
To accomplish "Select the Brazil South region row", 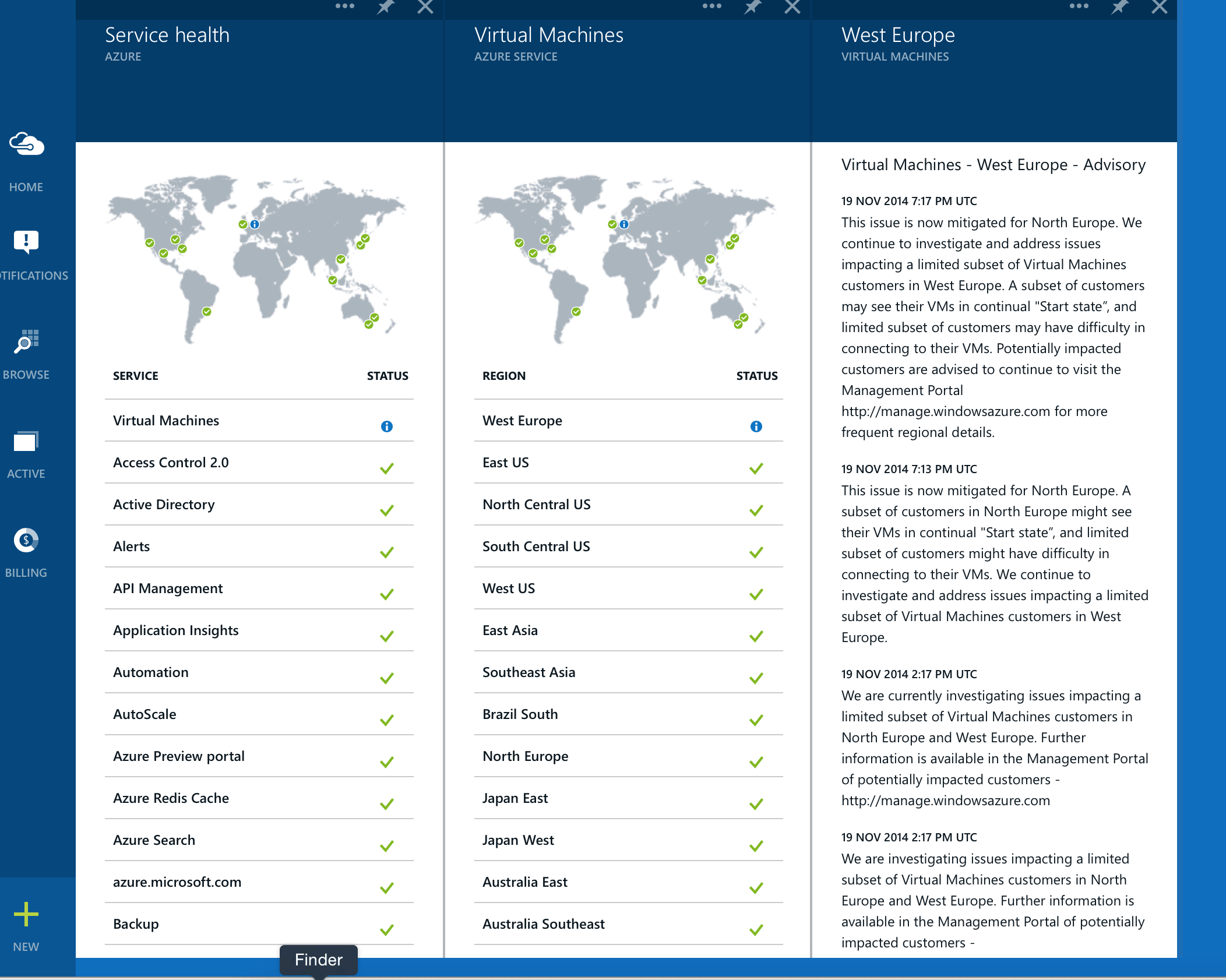I will [x=629, y=714].
